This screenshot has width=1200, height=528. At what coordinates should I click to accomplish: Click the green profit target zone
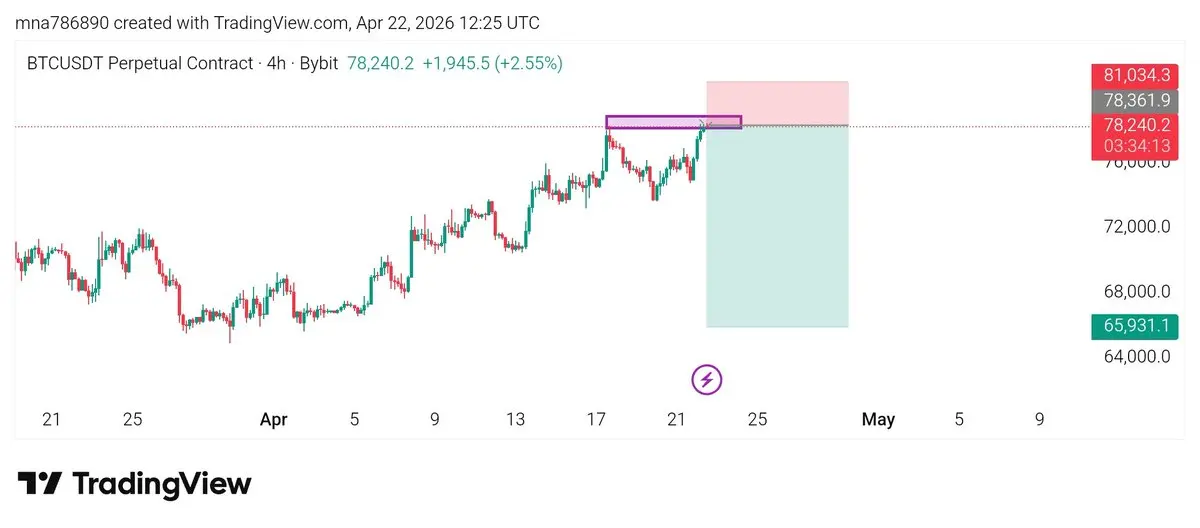pos(778,226)
